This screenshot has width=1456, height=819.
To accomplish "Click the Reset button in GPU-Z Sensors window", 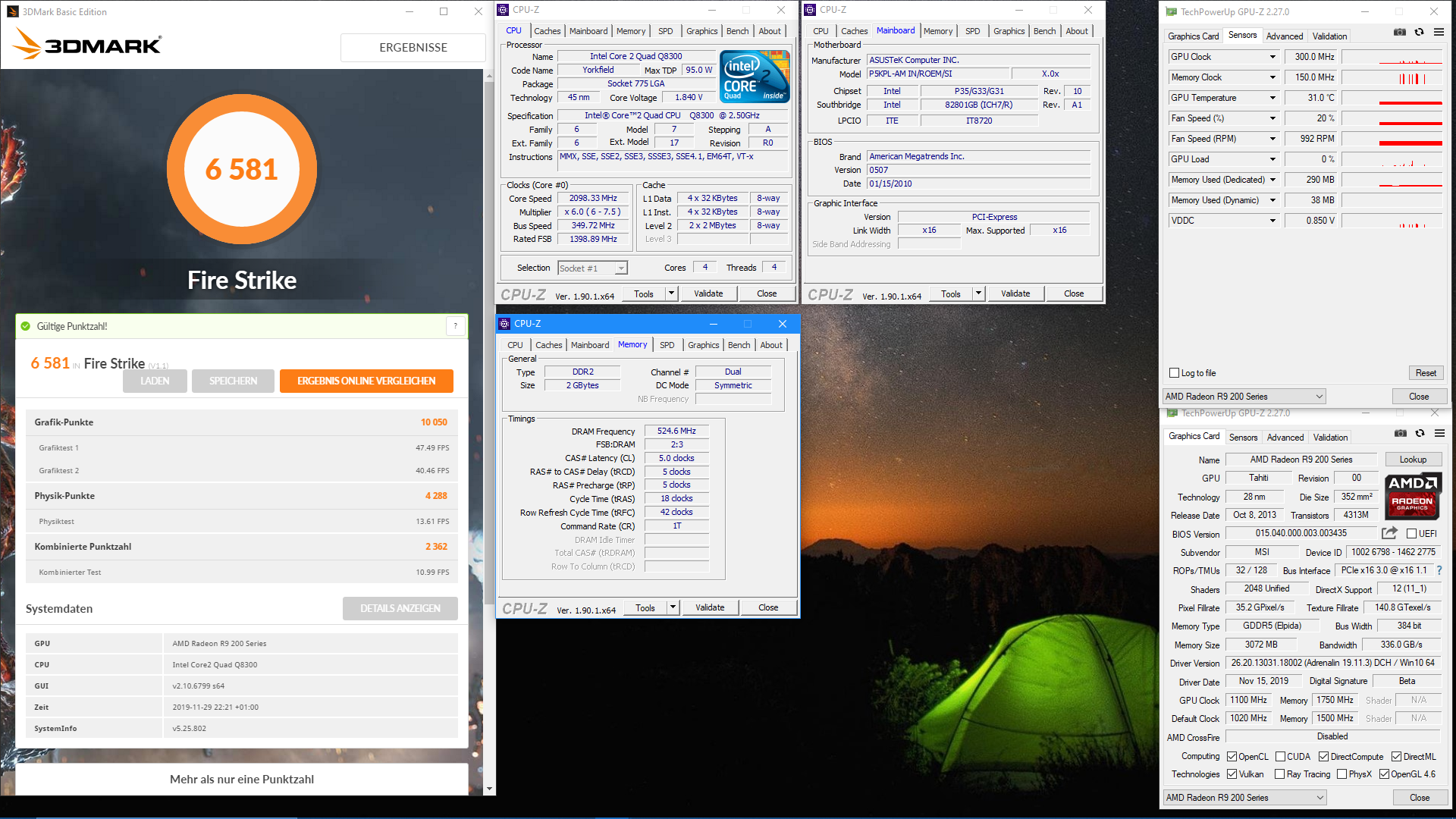I will point(1426,373).
